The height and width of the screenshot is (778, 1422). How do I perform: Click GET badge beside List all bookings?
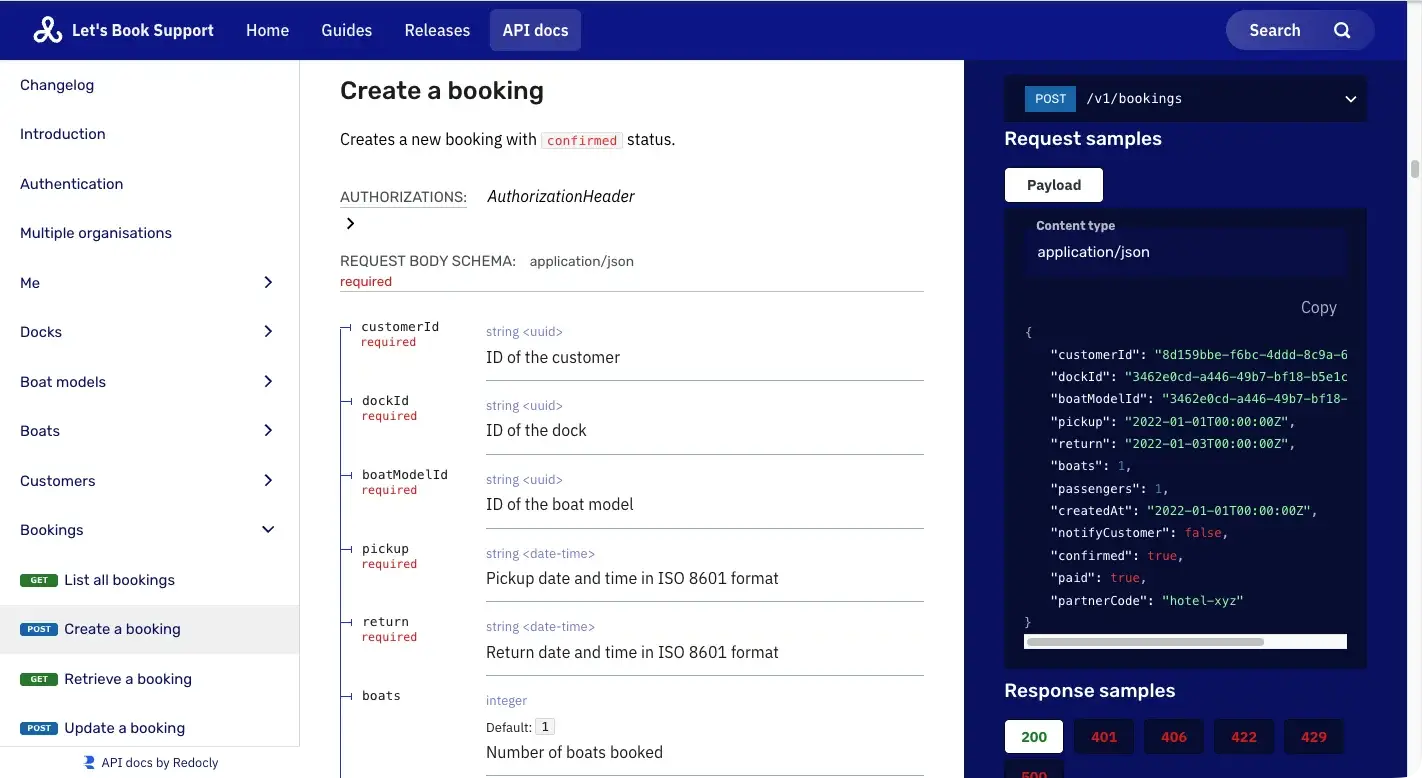[x=39, y=580]
